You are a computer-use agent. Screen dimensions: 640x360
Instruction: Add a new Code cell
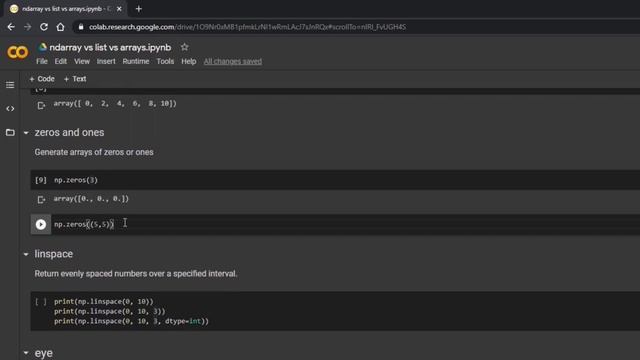pos(42,79)
